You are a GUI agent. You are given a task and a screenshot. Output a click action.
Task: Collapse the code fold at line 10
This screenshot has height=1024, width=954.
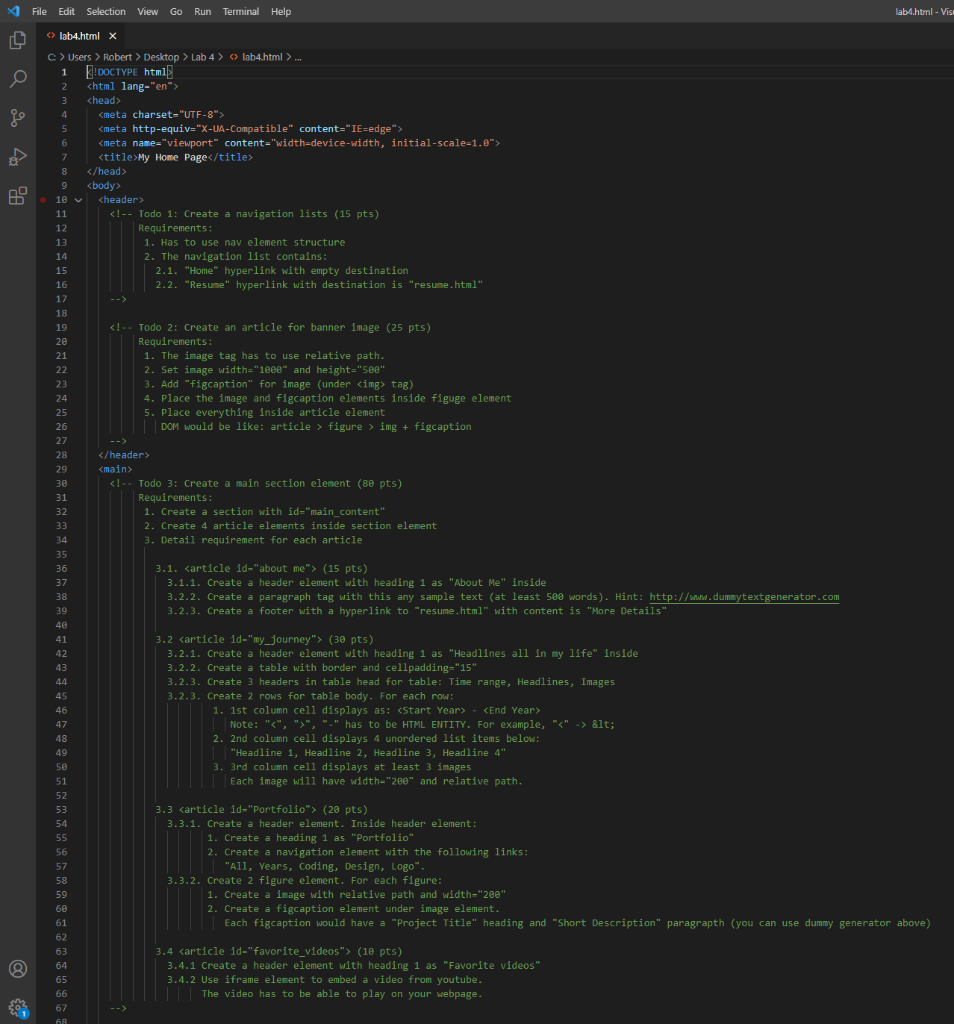coord(78,199)
